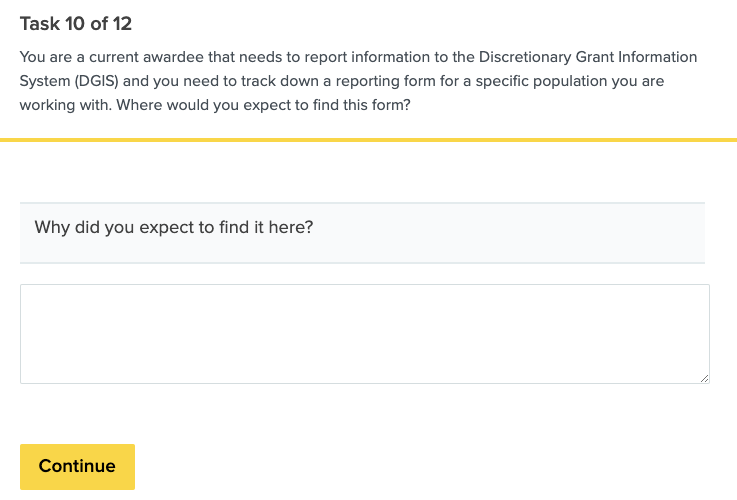Click "Discretionary Grant Information" in the description

coord(586,57)
